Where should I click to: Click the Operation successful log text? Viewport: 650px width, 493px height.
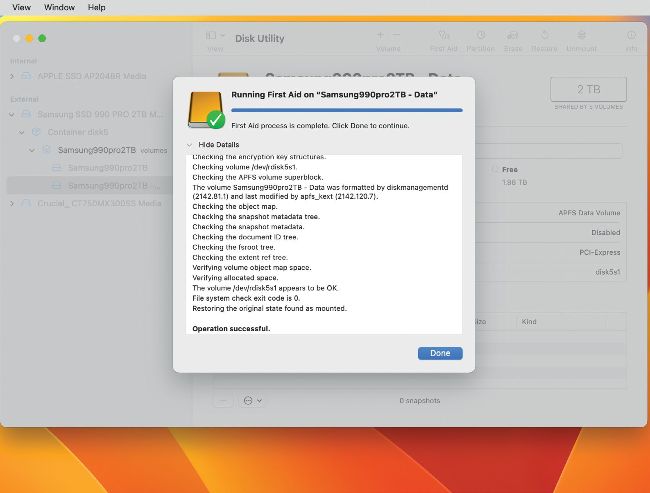pos(230,328)
